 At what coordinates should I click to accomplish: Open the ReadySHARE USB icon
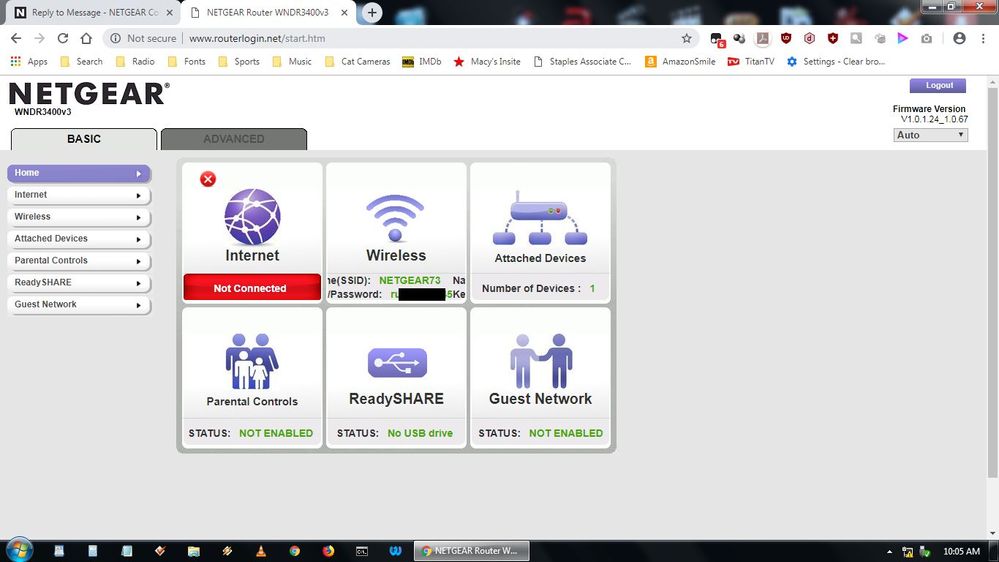tap(396, 362)
